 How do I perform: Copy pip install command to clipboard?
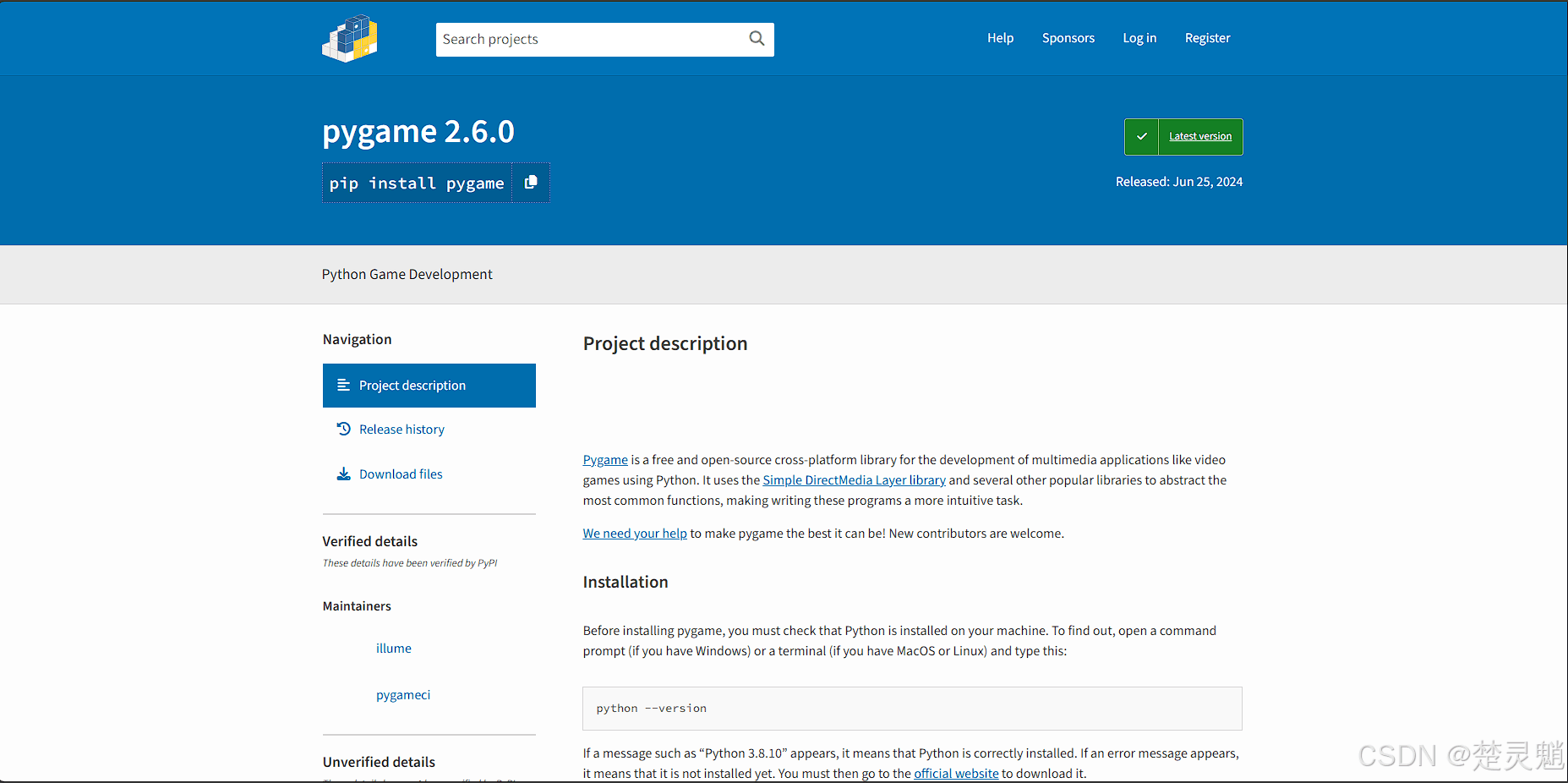[531, 183]
